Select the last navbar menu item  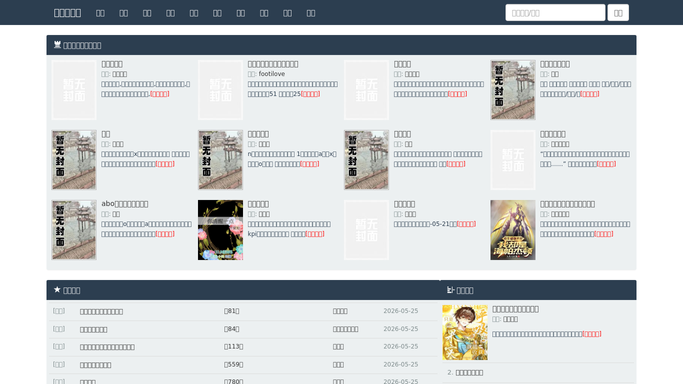tap(311, 13)
